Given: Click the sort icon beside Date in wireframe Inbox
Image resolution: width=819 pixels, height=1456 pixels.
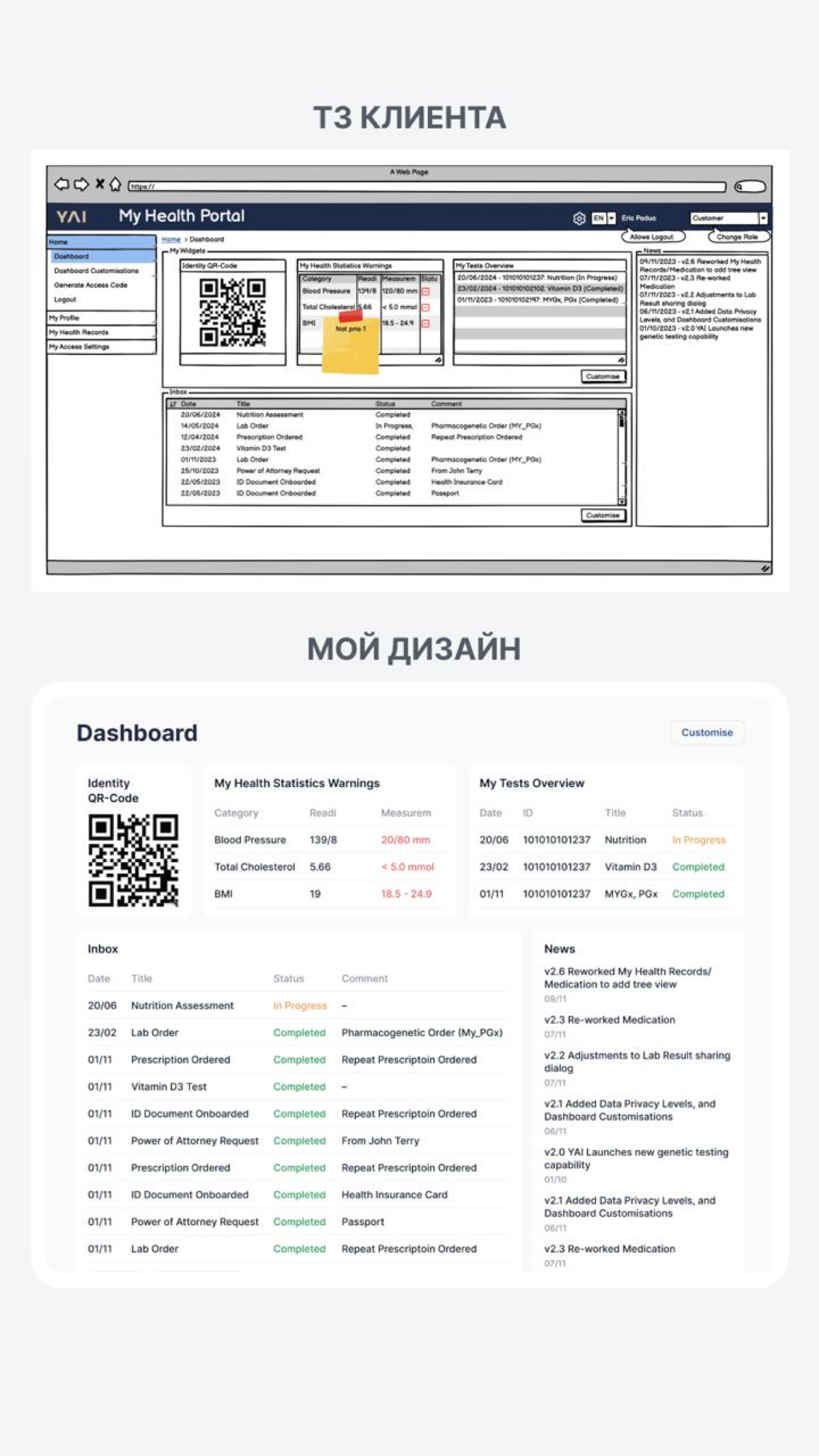Looking at the screenshot, I should [173, 404].
